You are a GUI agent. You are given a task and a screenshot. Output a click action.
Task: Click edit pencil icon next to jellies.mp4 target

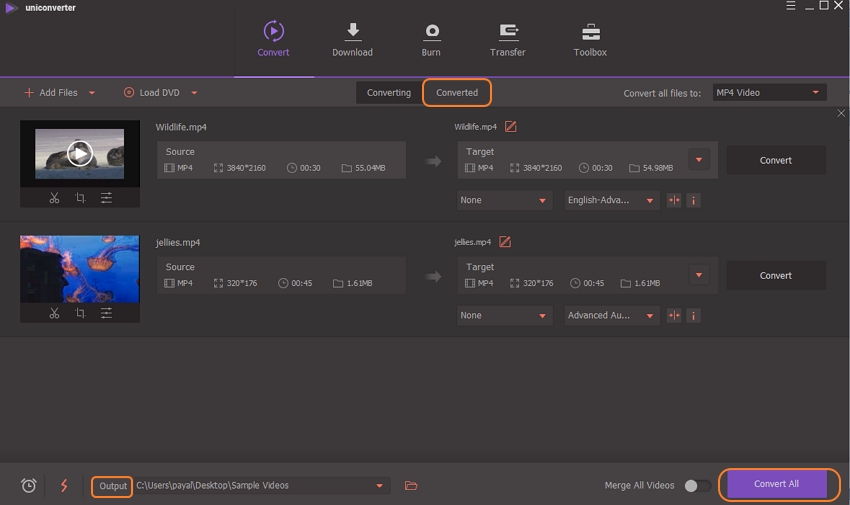(x=505, y=242)
